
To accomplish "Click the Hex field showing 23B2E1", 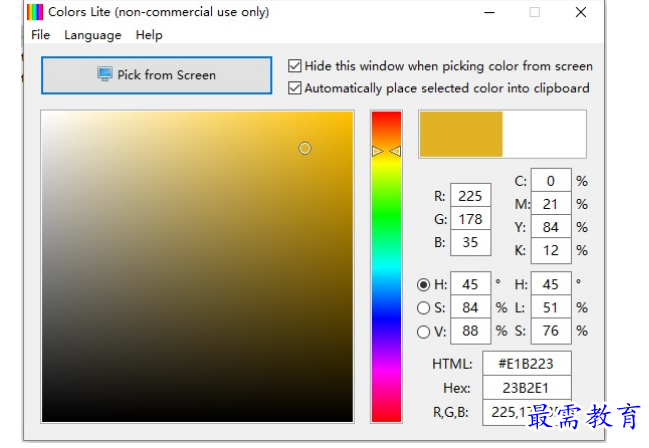I will tap(527, 388).
